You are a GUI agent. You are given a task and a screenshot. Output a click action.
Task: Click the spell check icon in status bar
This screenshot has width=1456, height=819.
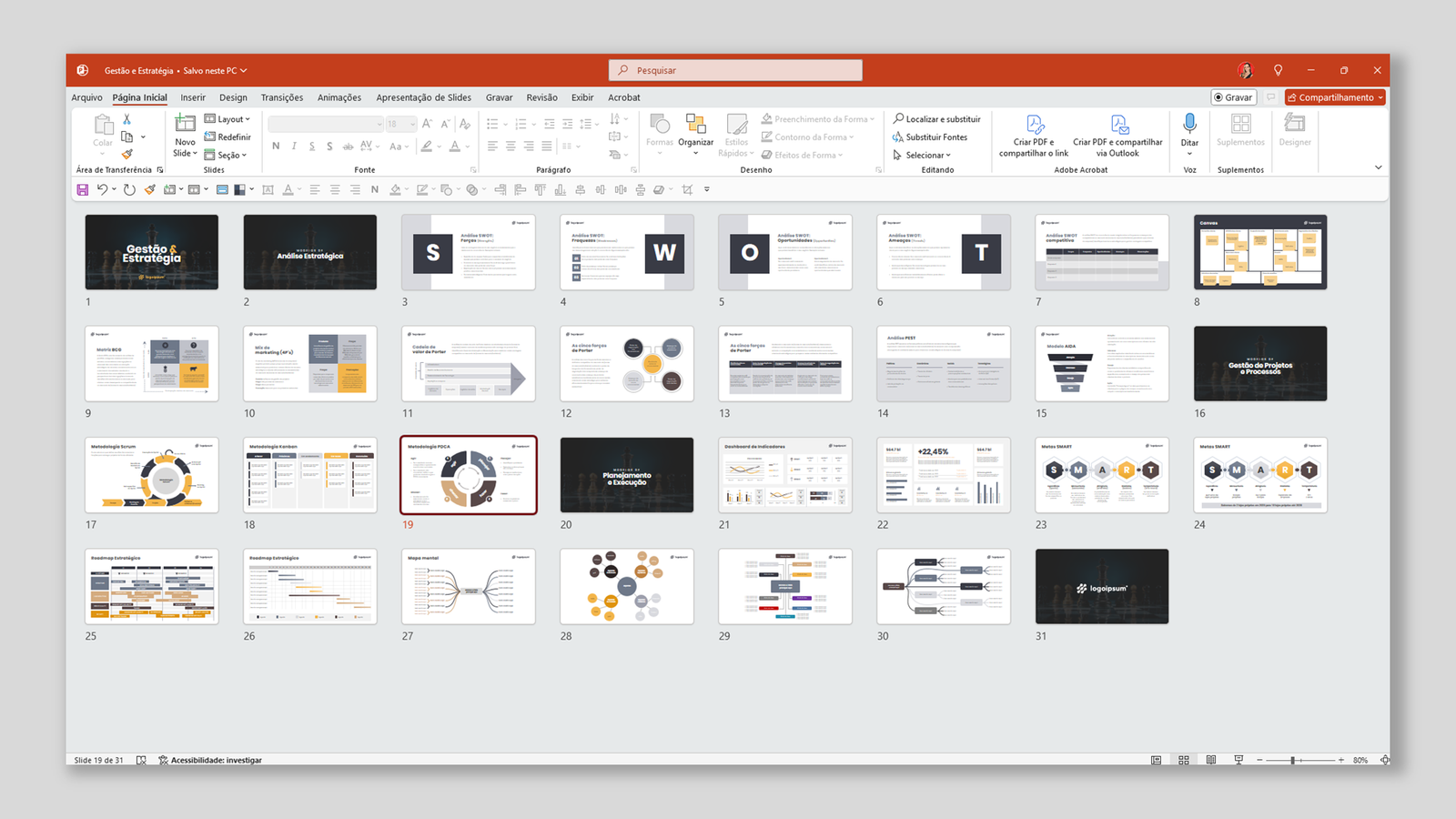tap(141, 760)
